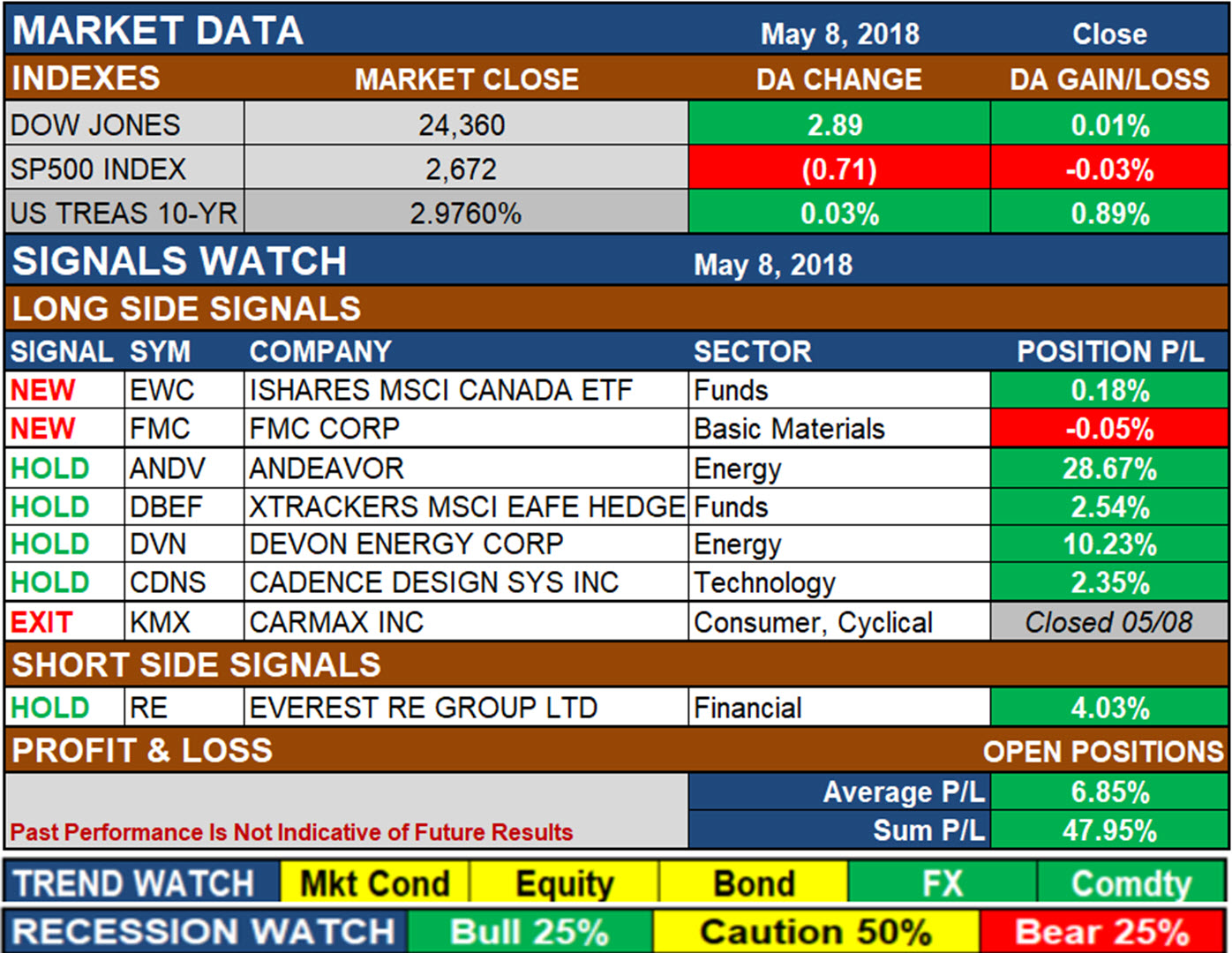Select FMC CORP company name

click(x=324, y=429)
